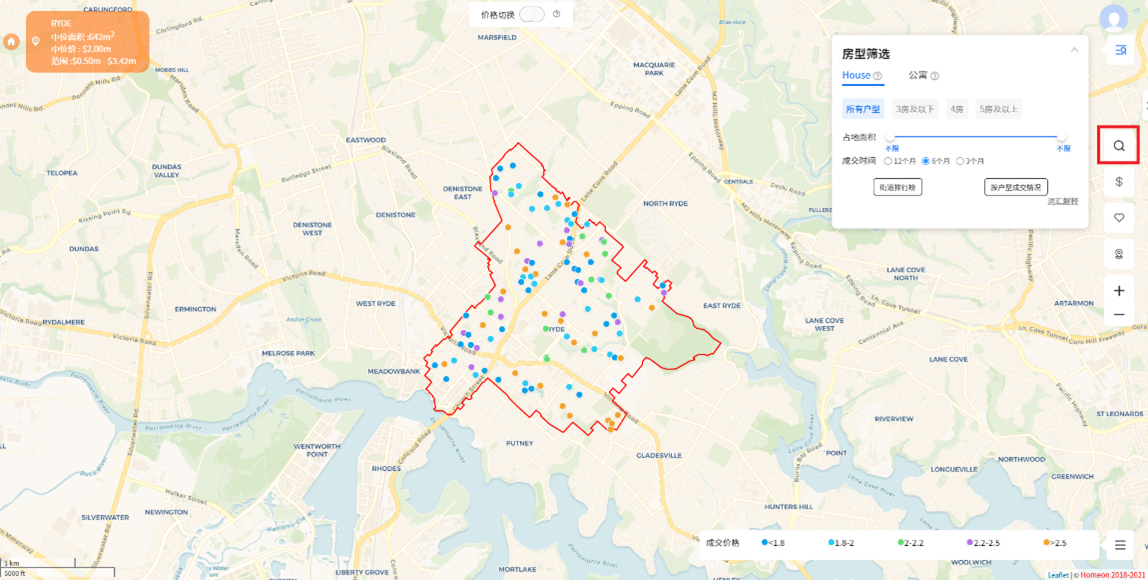Click the dollar sign price icon

pos(1119,182)
